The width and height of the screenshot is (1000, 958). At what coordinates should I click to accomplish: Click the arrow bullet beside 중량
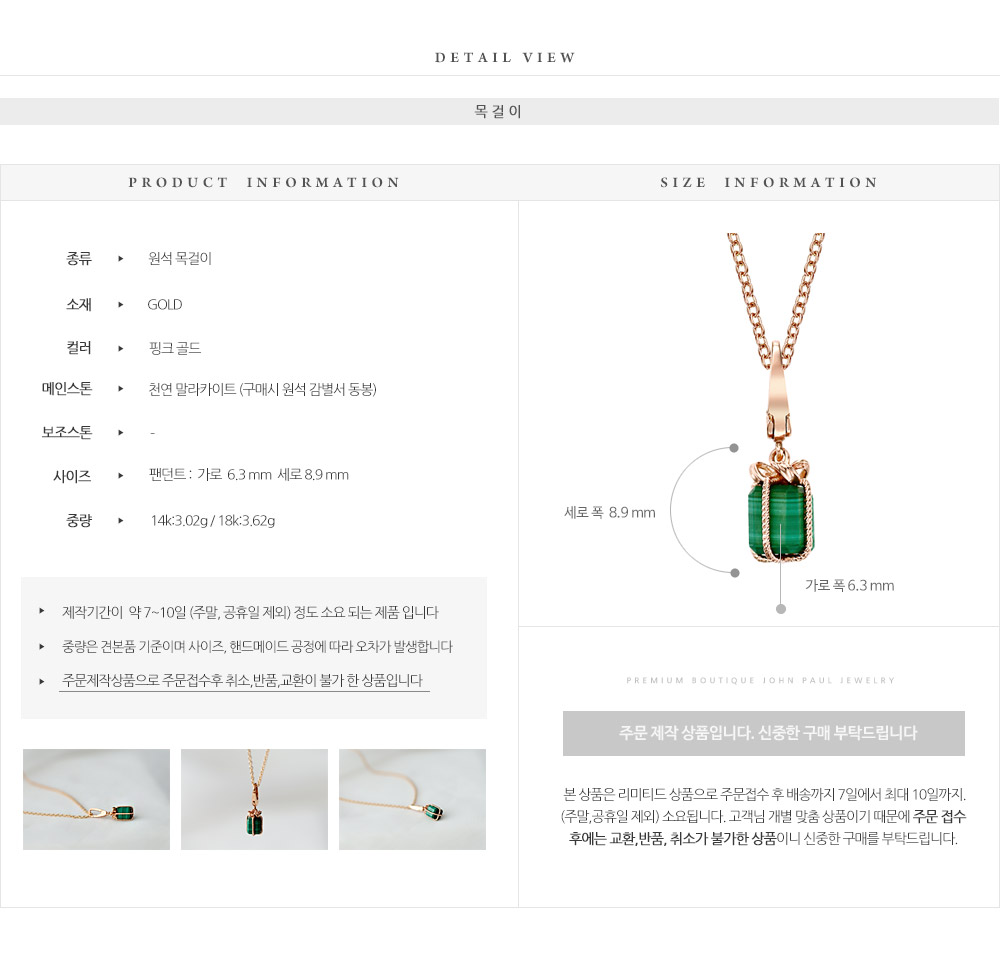click(x=121, y=520)
